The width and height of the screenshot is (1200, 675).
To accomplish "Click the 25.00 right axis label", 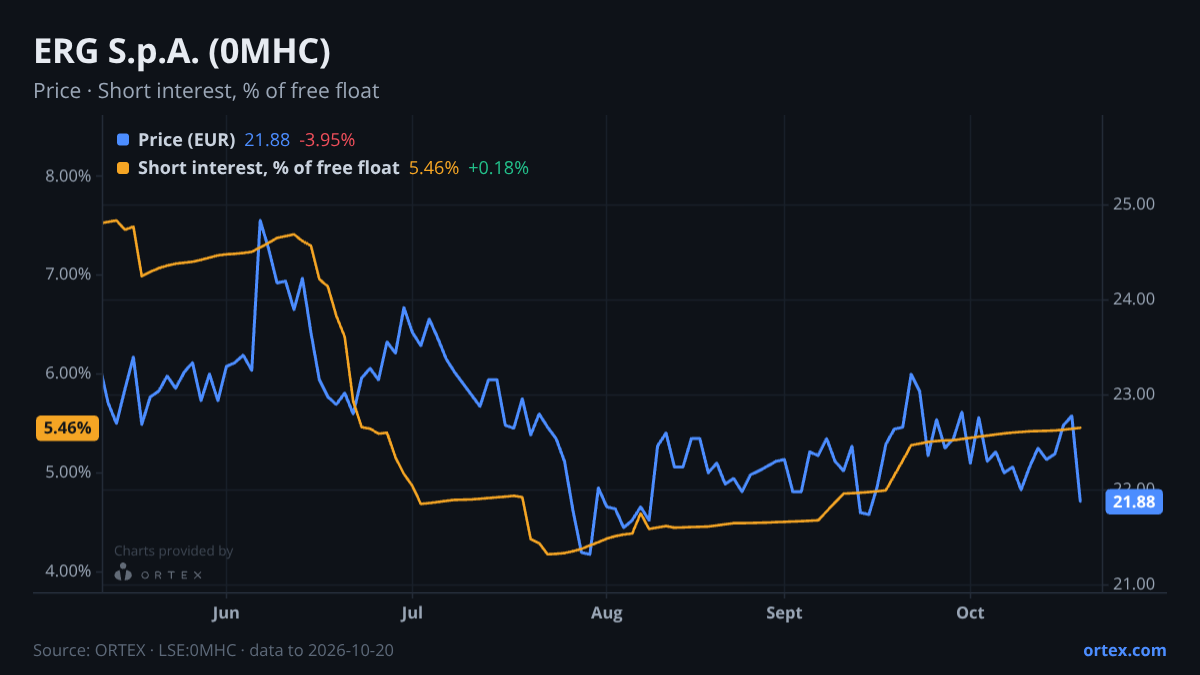I will 1134,204.
